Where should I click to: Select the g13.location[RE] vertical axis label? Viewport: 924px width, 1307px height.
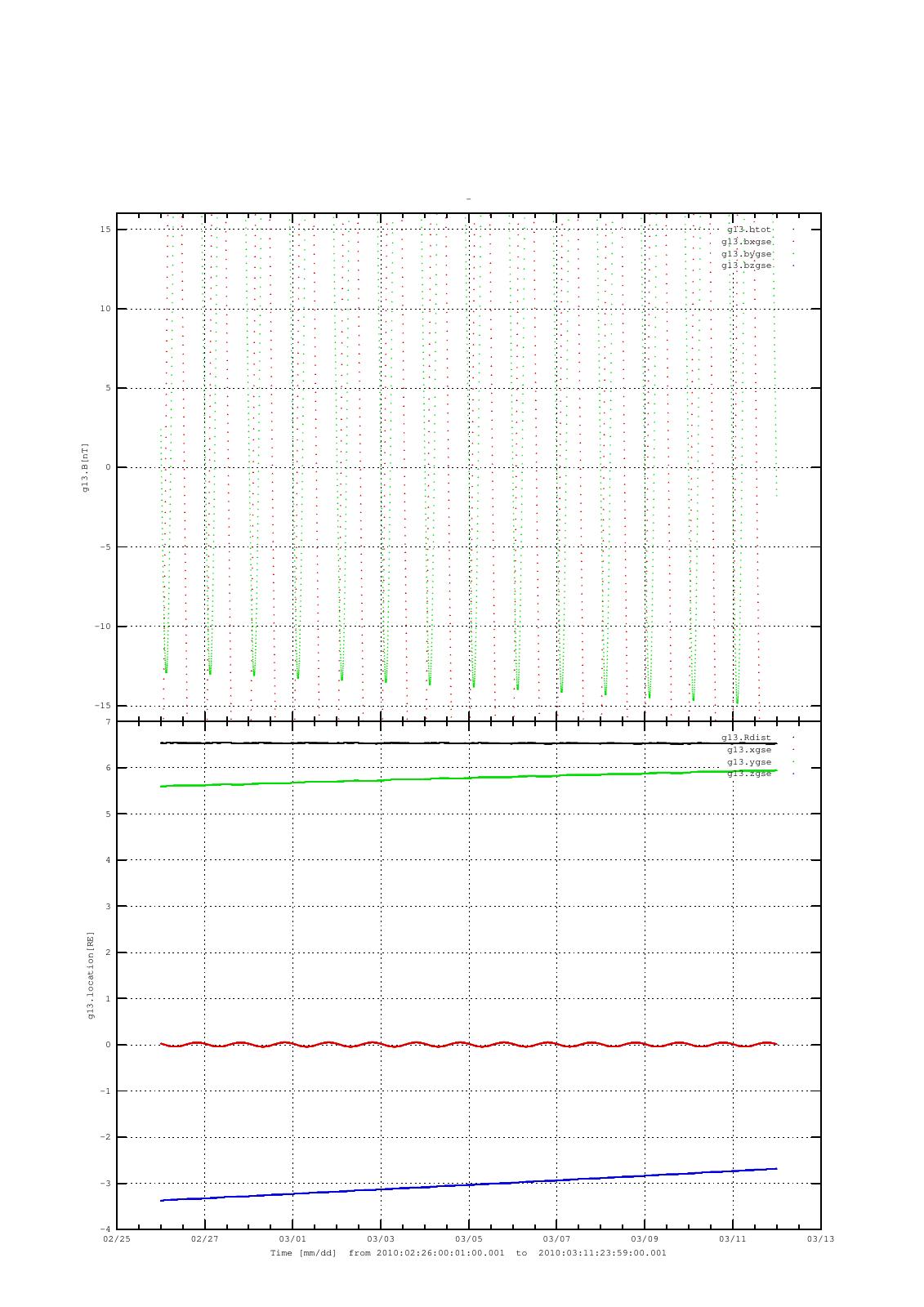click(x=91, y=975)
